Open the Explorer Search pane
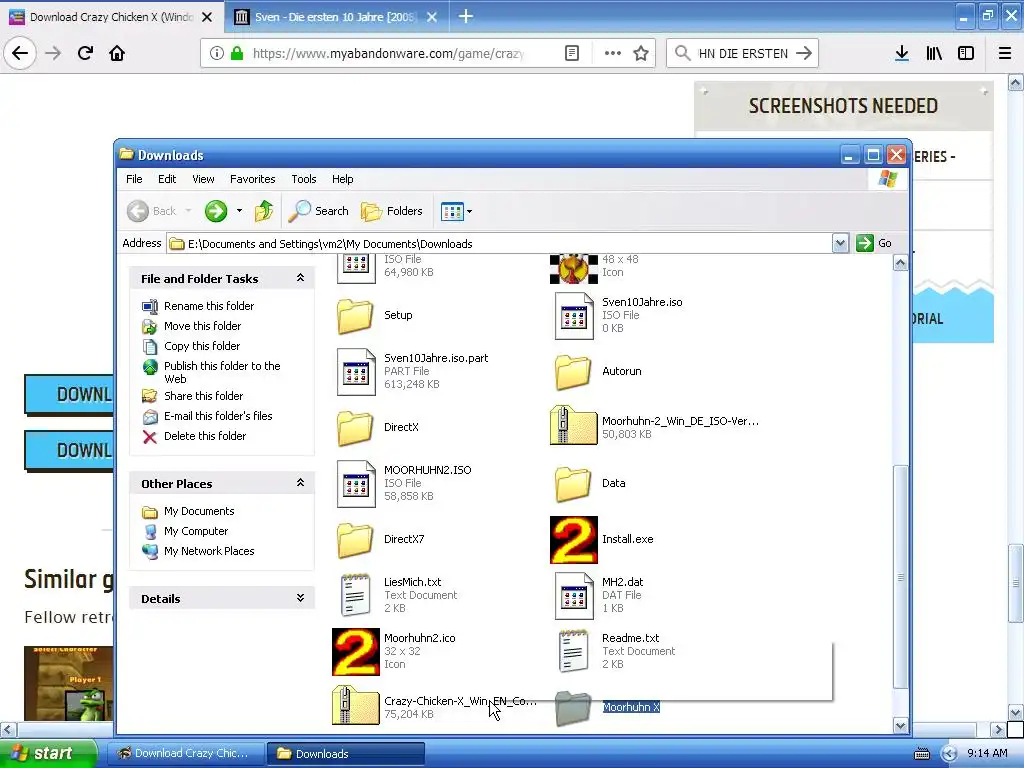This screenshot has width=1024, height=768. (319, 211)
